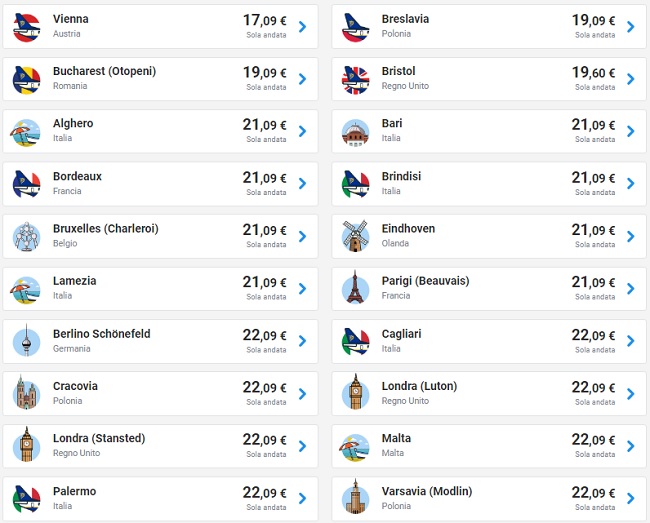650x523 pixels.
Task: Click the Big Ben icon for Londra (Luton)
Action: [x=355, y=393]
